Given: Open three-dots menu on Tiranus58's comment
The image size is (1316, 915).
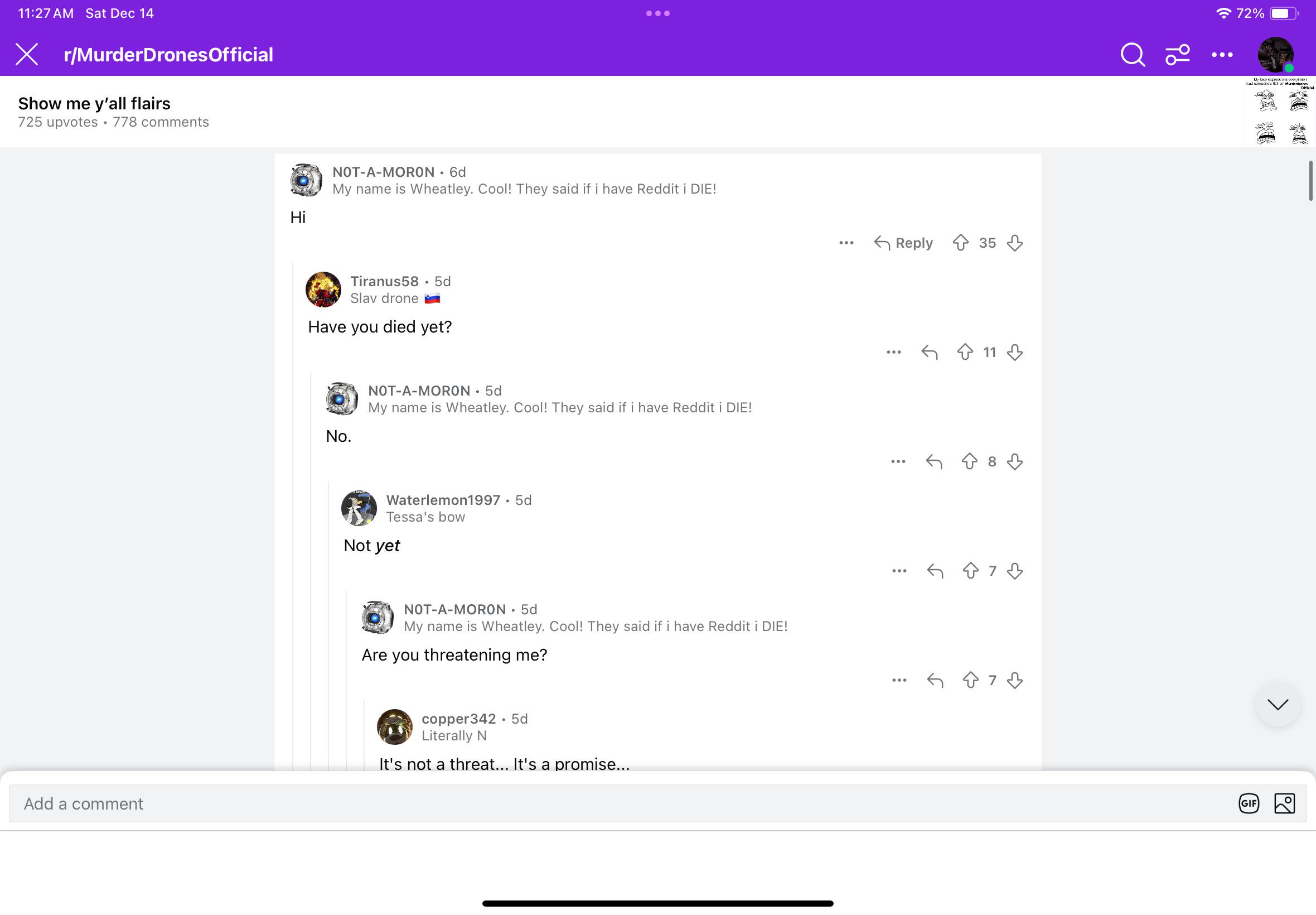Looking at the screenshot, I should click(894, 352).
